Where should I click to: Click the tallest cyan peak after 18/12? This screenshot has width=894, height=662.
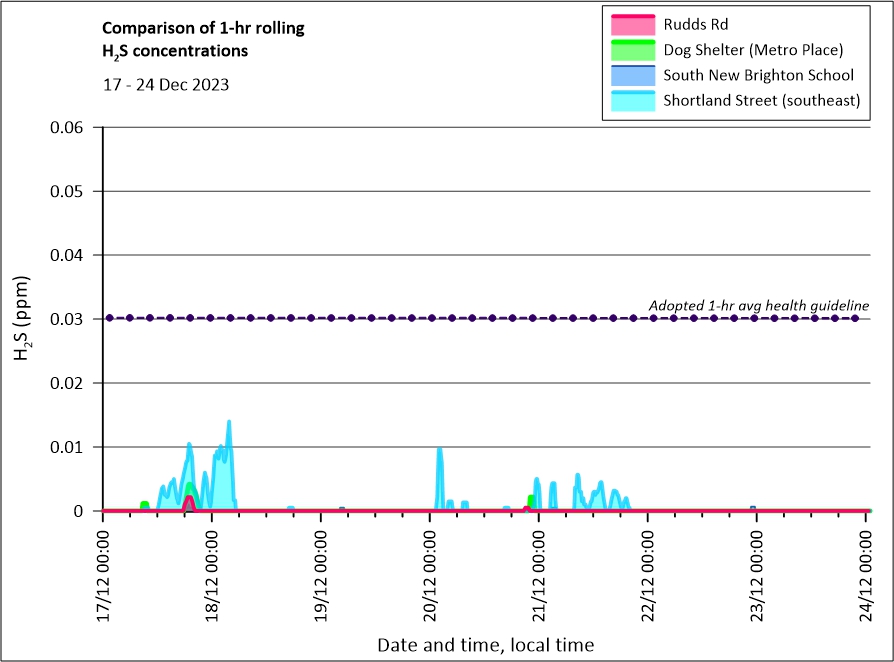point(229,423)
